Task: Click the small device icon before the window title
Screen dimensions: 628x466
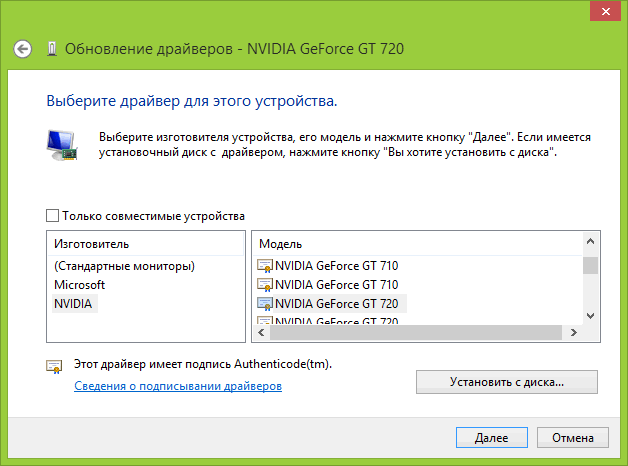Action: point(50,48)
